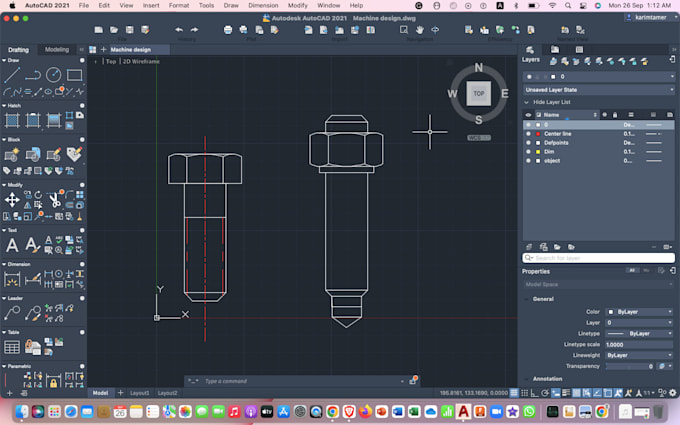Click the Search for layer field
The image size is (680, 425).
[x=598, y=258]
